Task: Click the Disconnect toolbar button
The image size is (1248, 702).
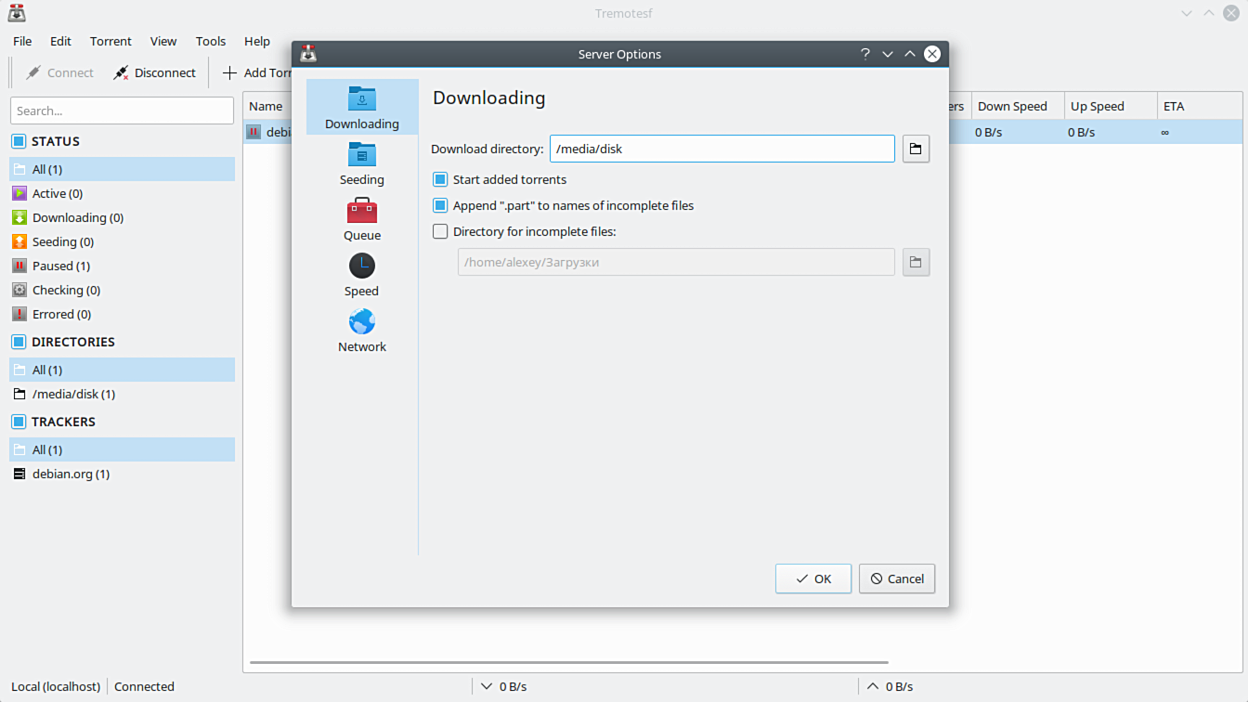Action: (x=154, y=72)
